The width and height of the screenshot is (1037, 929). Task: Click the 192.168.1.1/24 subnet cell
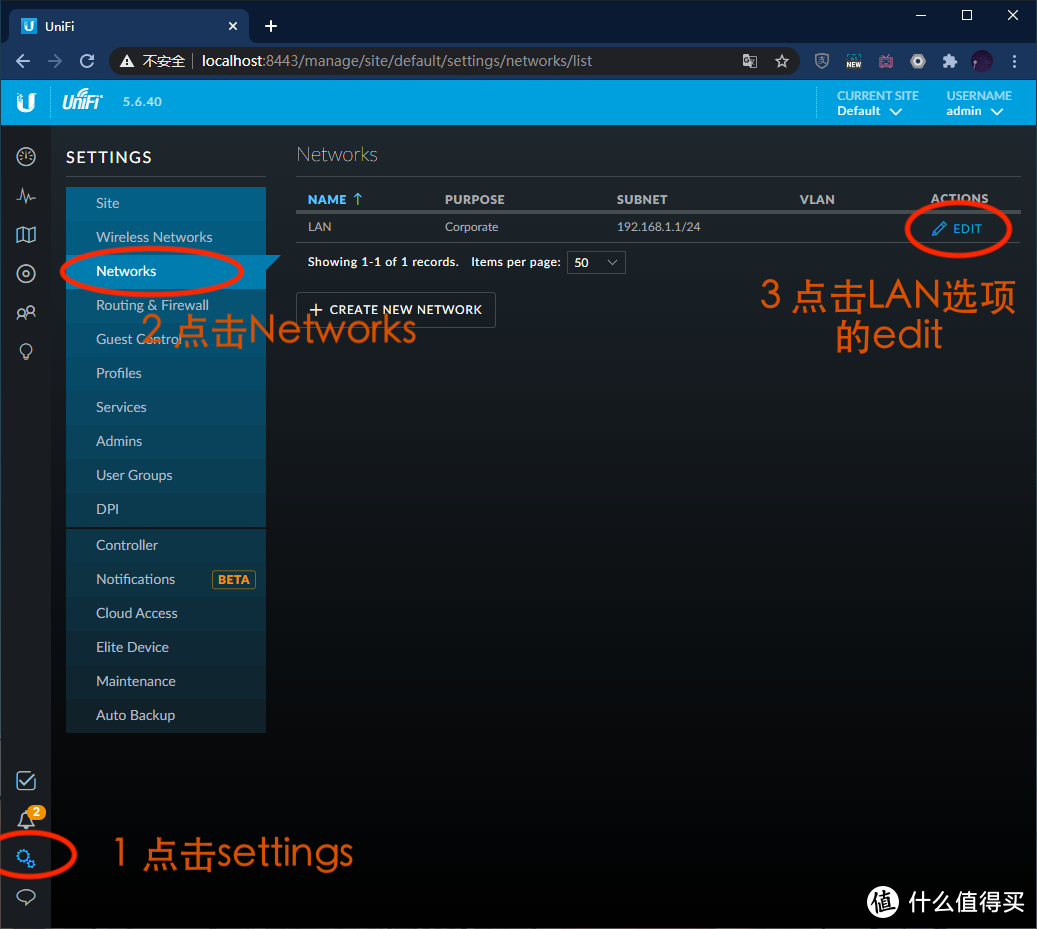pos(658,227)
